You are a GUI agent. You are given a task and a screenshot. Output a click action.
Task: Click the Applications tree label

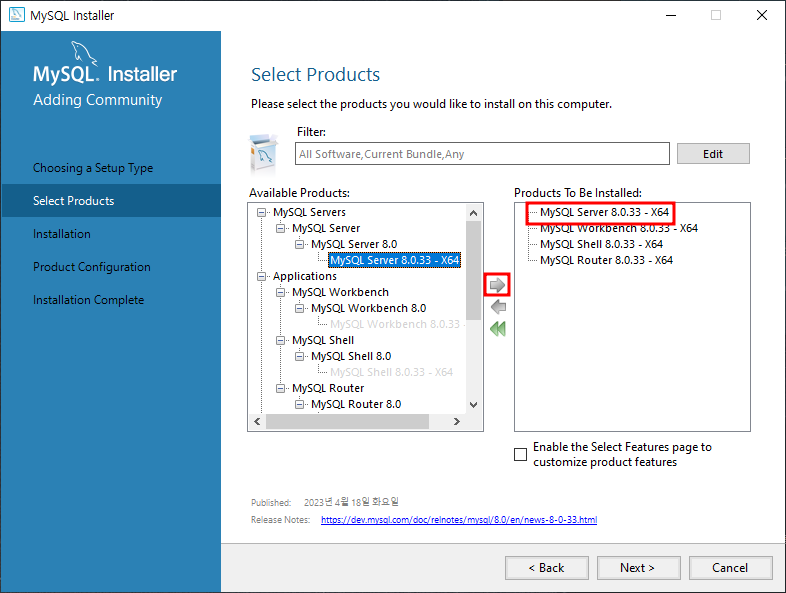tap(305, 277)
